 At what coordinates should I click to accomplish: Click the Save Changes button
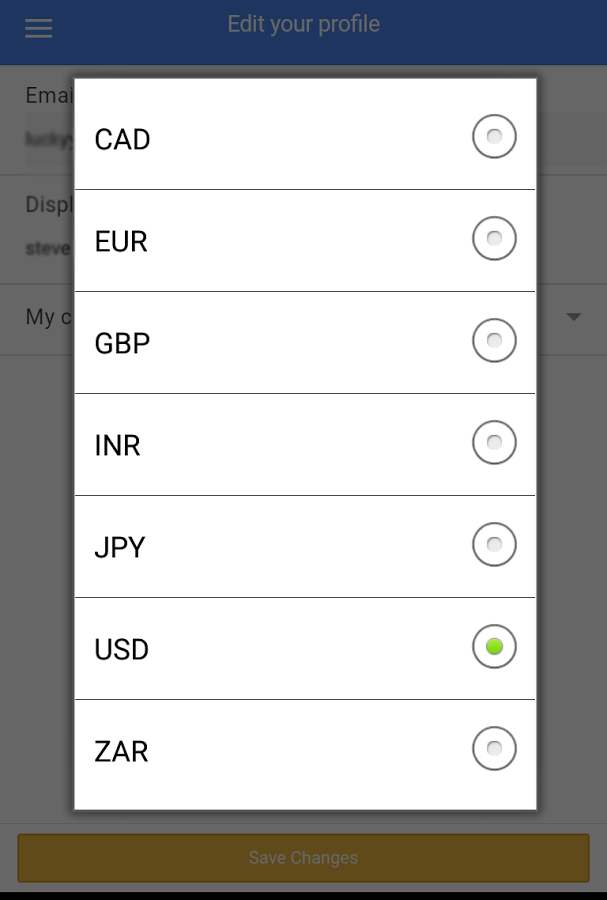point(304,858)
